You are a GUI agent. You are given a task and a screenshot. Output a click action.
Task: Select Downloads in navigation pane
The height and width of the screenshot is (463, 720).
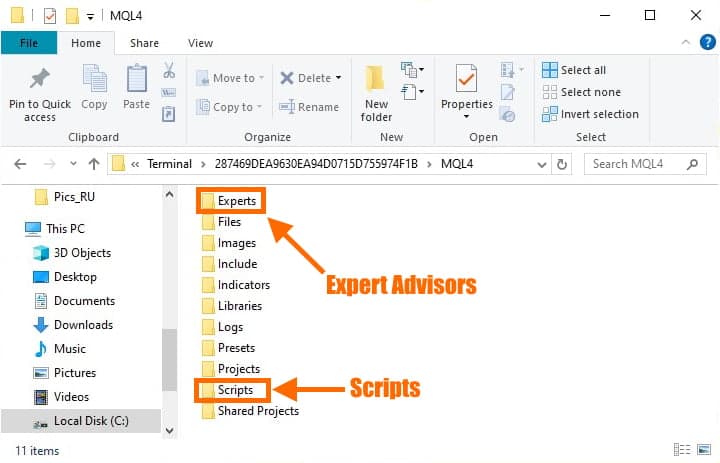coord(73,325)
